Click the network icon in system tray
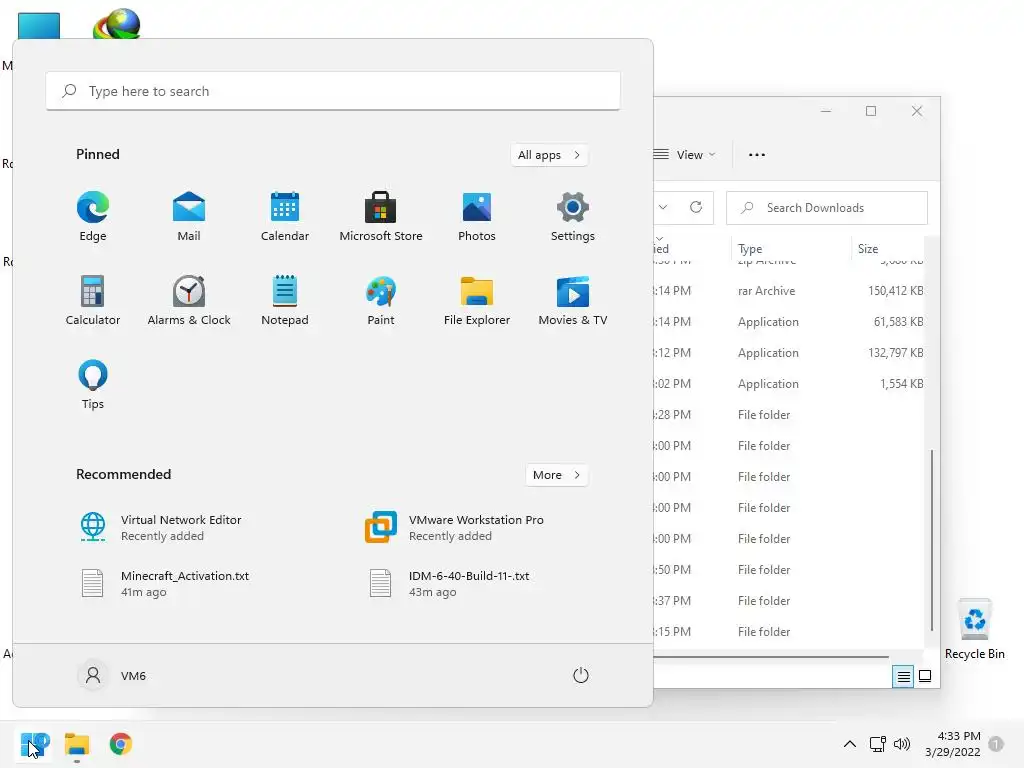This screenshot has width=1024, height=768. point(878,744)
